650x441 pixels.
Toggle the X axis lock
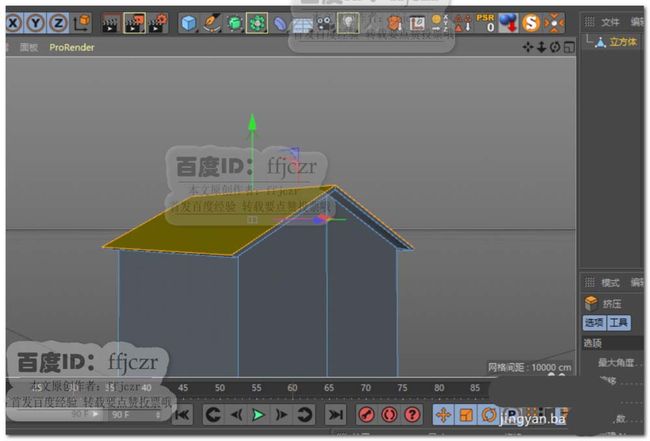point(15,23)
